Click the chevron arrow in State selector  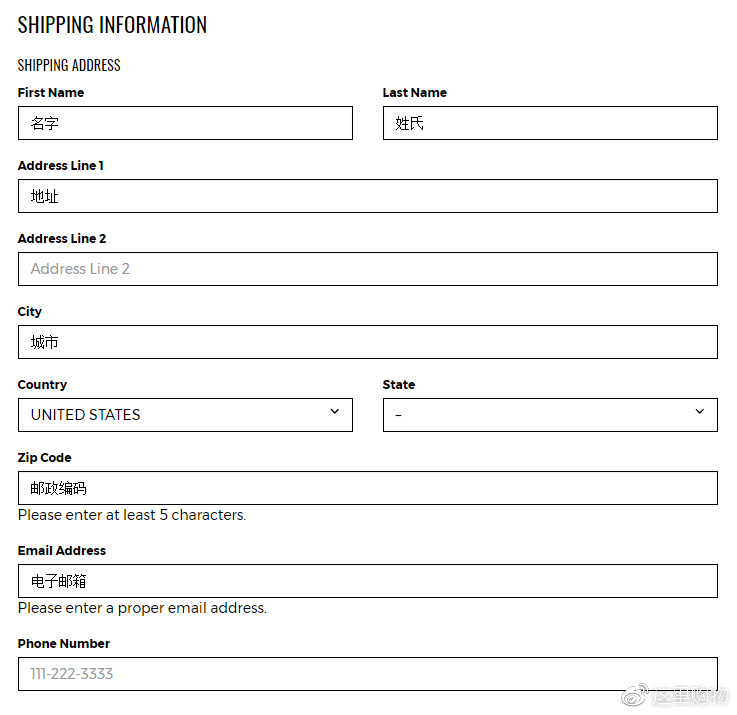click(x=700, y=411)
